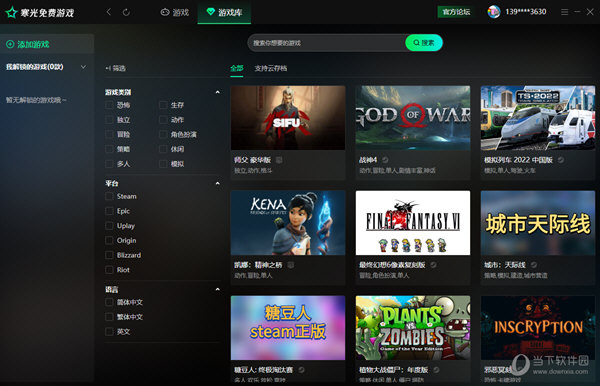Click the small icon next to 最终幻想6像素复刻版

pos(434,265)
